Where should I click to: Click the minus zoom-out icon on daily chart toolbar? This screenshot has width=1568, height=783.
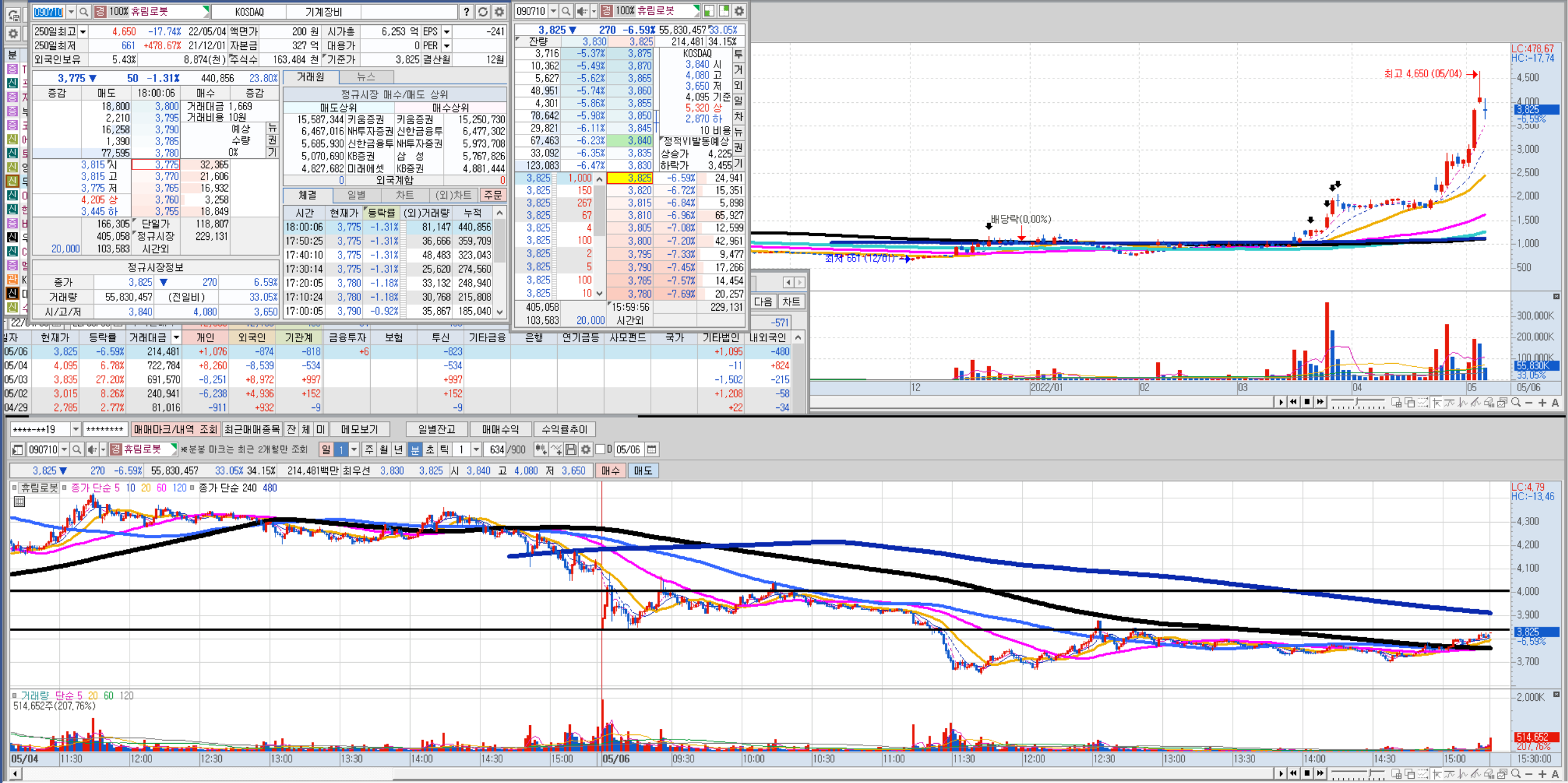[1529, 402]
